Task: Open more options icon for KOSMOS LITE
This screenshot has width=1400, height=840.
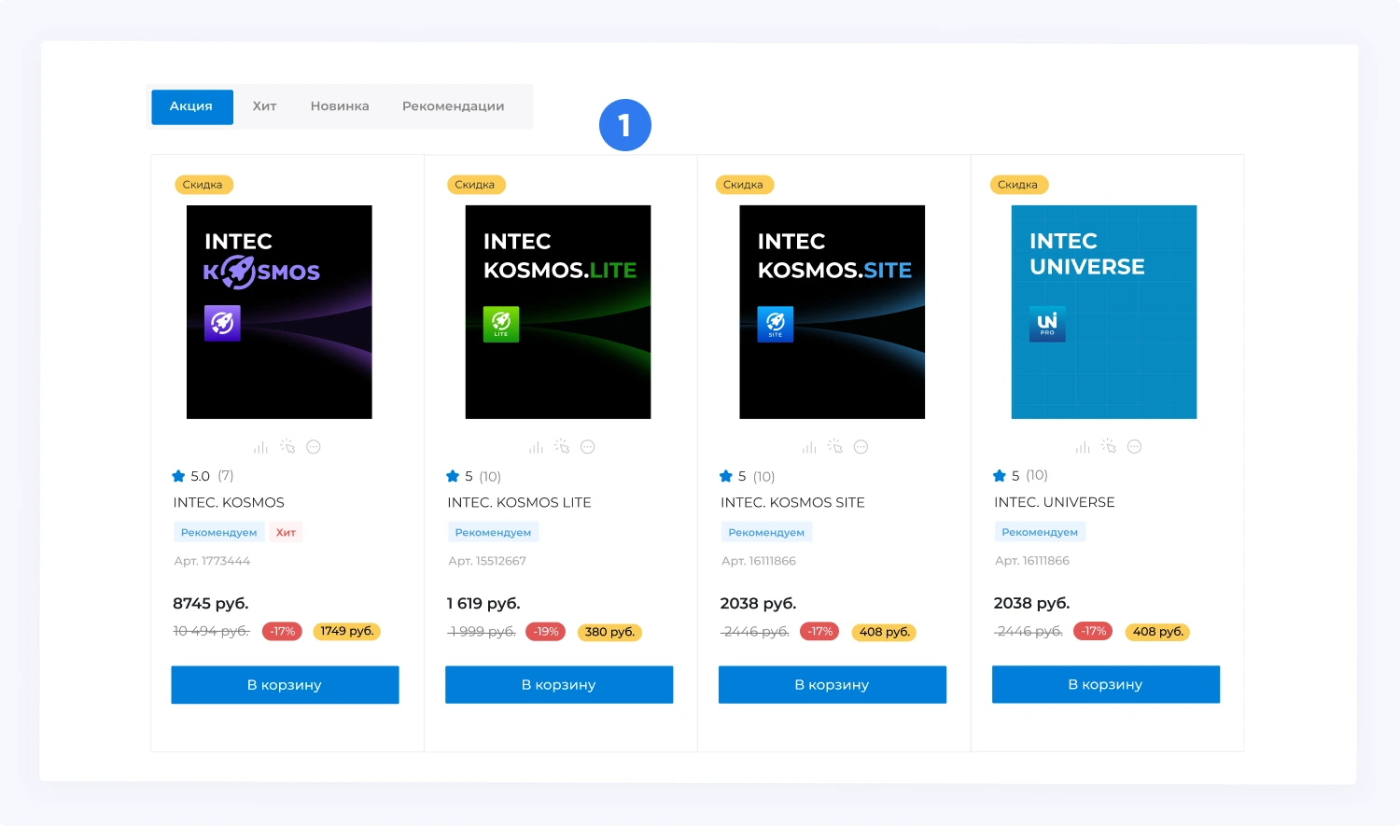Action: (587, 447)
